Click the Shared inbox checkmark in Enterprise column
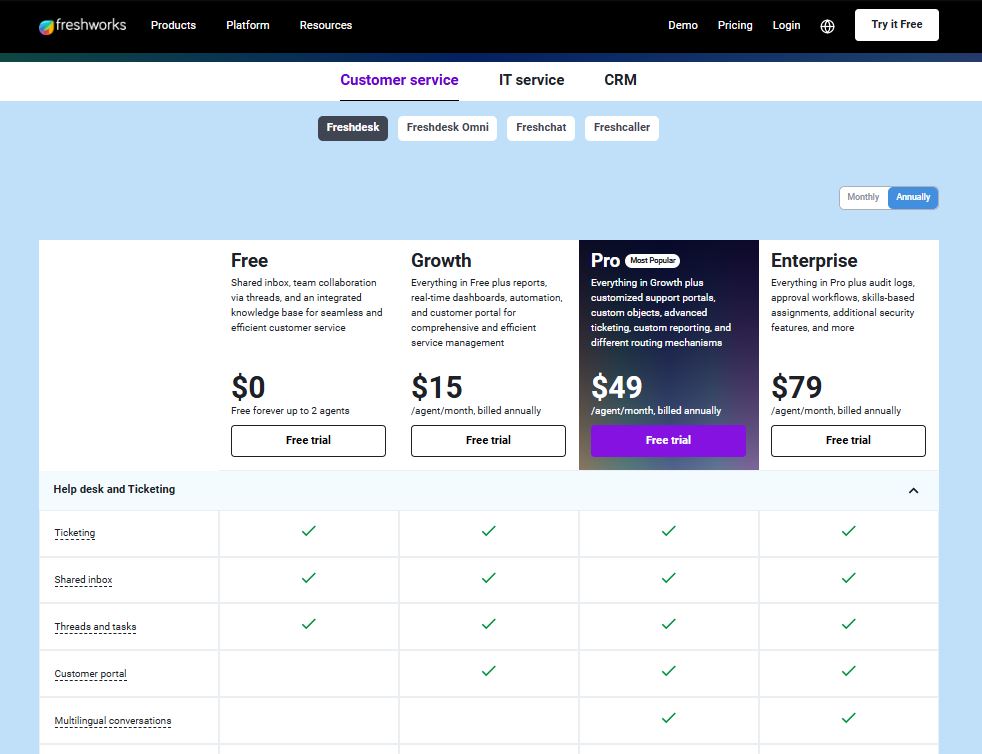Screen dimensions: 982x754 point(849,578)
